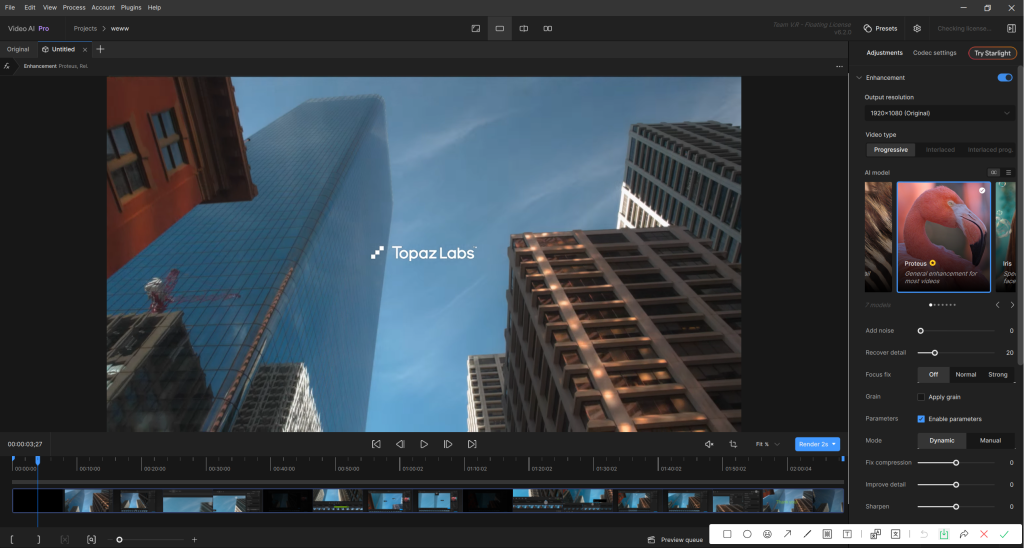This screenshot has width=1024, height=548.
Task: Click the Render 2s button
Action: [818, 444]
